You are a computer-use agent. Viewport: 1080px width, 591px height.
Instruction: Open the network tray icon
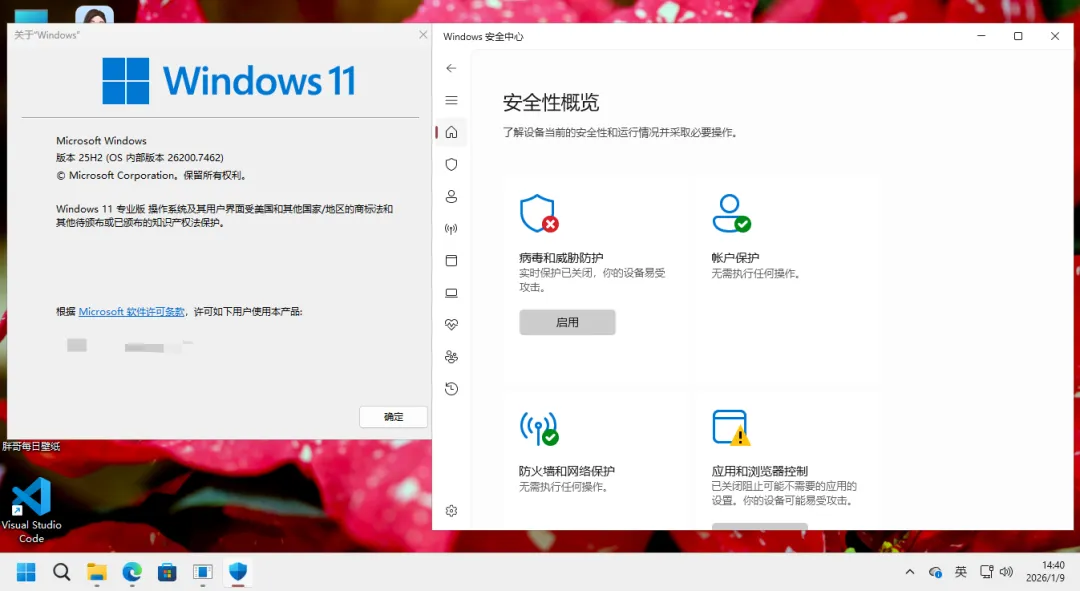click(x=986, y=572)
